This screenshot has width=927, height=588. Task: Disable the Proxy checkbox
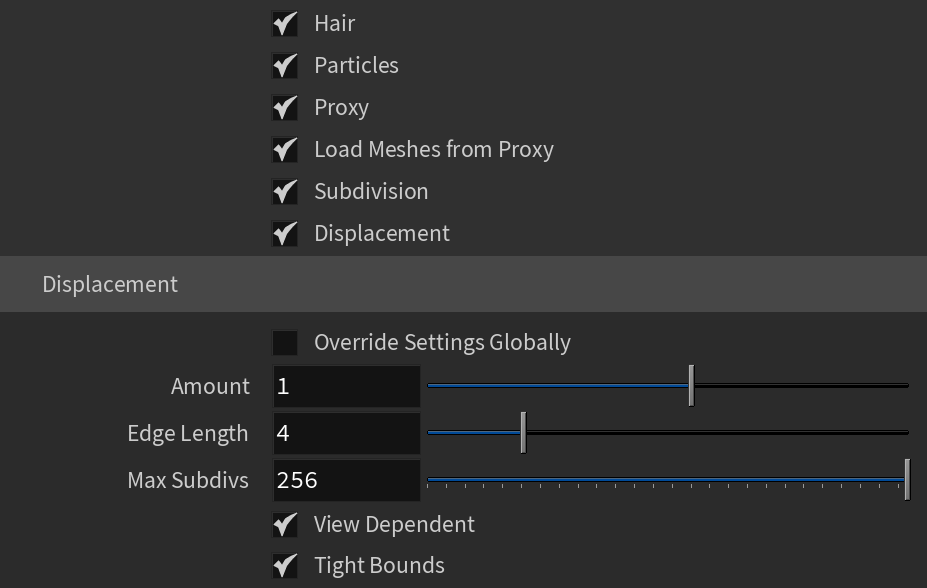[x=285, y=108]
